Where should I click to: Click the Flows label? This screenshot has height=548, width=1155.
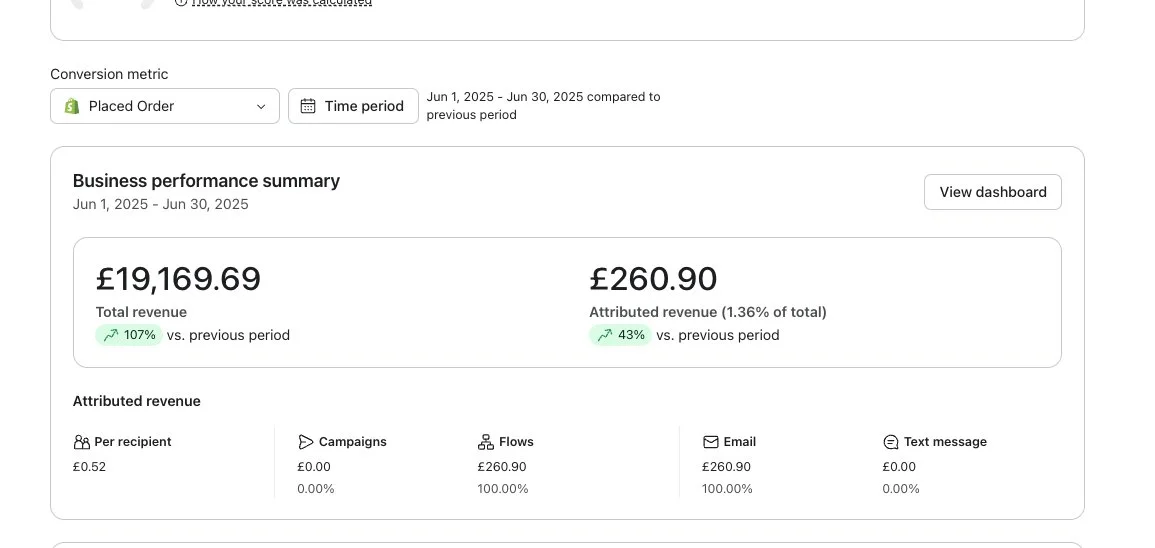[x=516, y=442]
